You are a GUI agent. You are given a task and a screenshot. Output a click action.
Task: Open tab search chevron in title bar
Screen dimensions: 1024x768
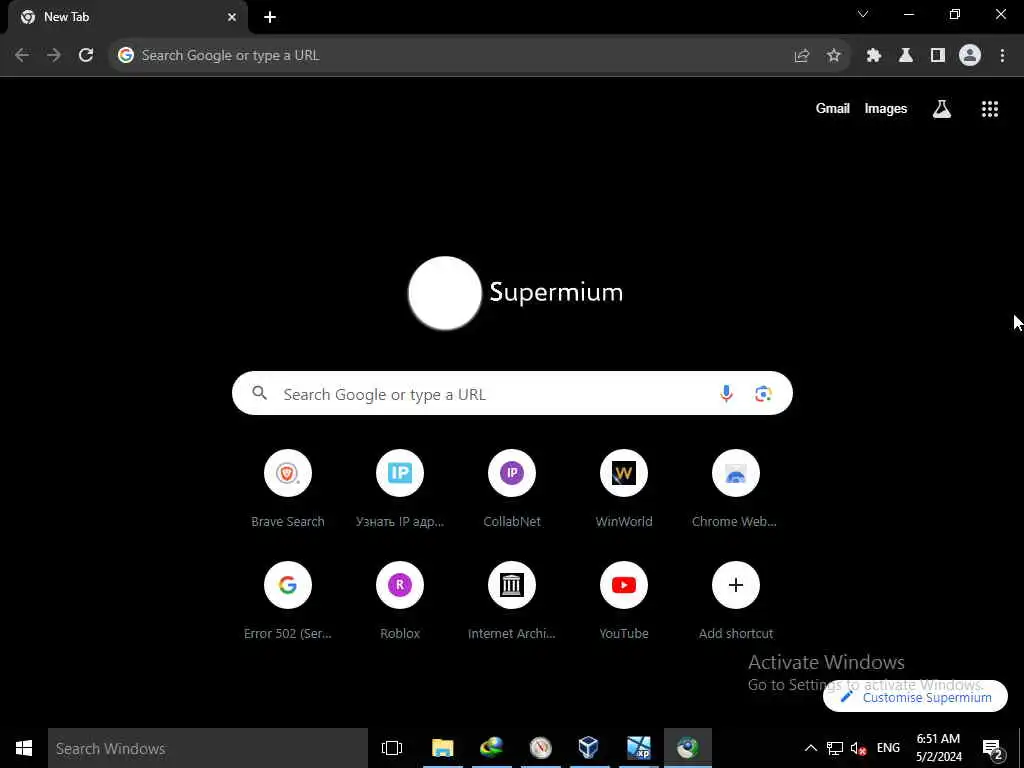(863, 14)
